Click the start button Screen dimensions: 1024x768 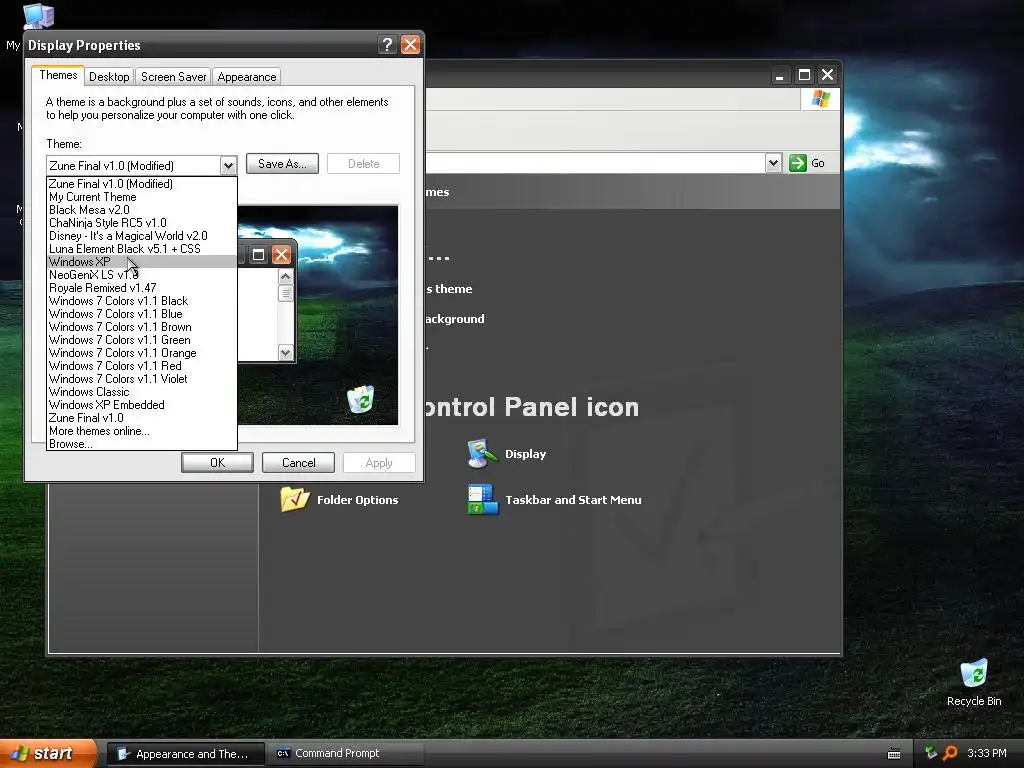(48, 754)
